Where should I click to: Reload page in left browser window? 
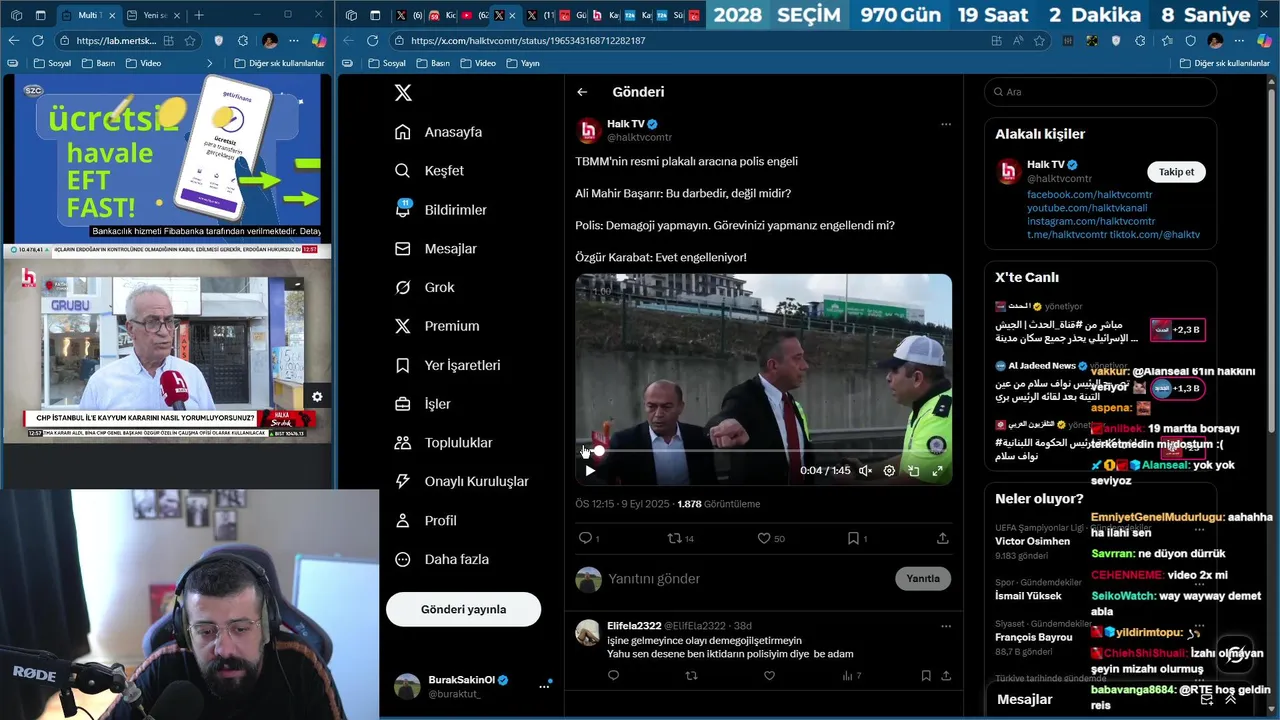coord(38,40)
